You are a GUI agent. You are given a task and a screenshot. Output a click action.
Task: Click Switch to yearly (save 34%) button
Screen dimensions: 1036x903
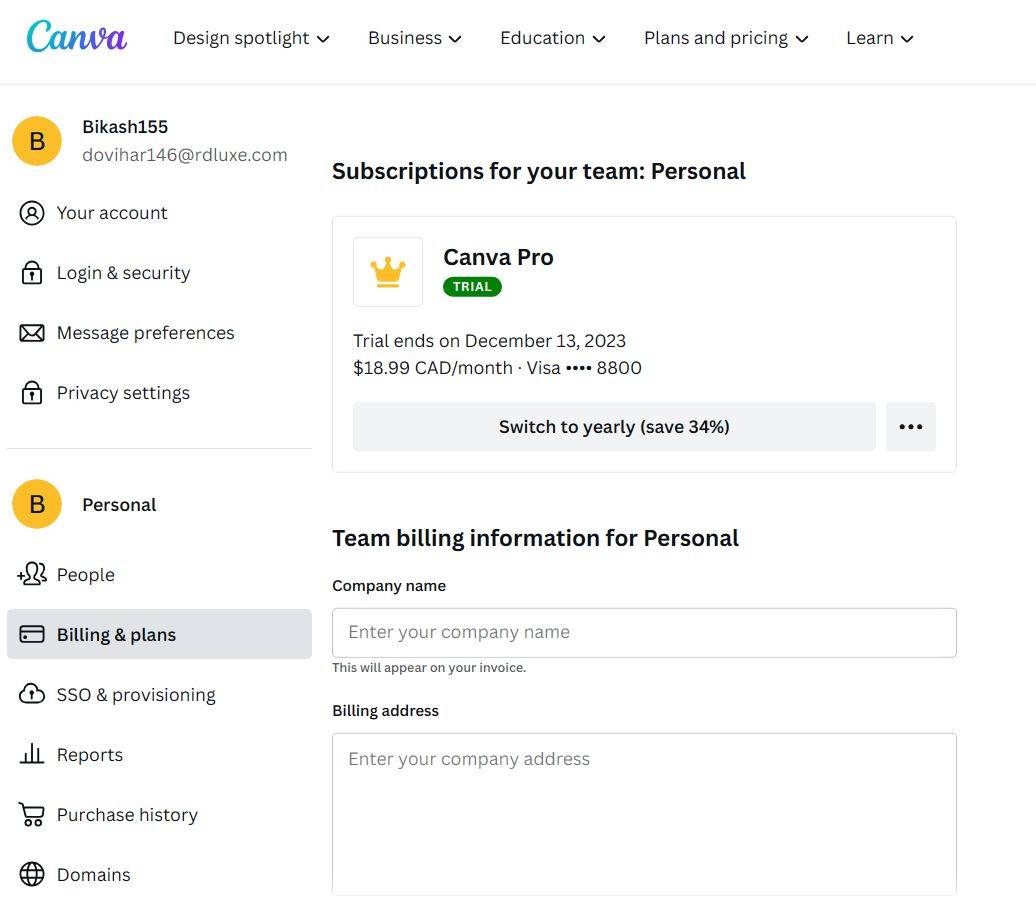pyautogui.click(x=614, y=427)
